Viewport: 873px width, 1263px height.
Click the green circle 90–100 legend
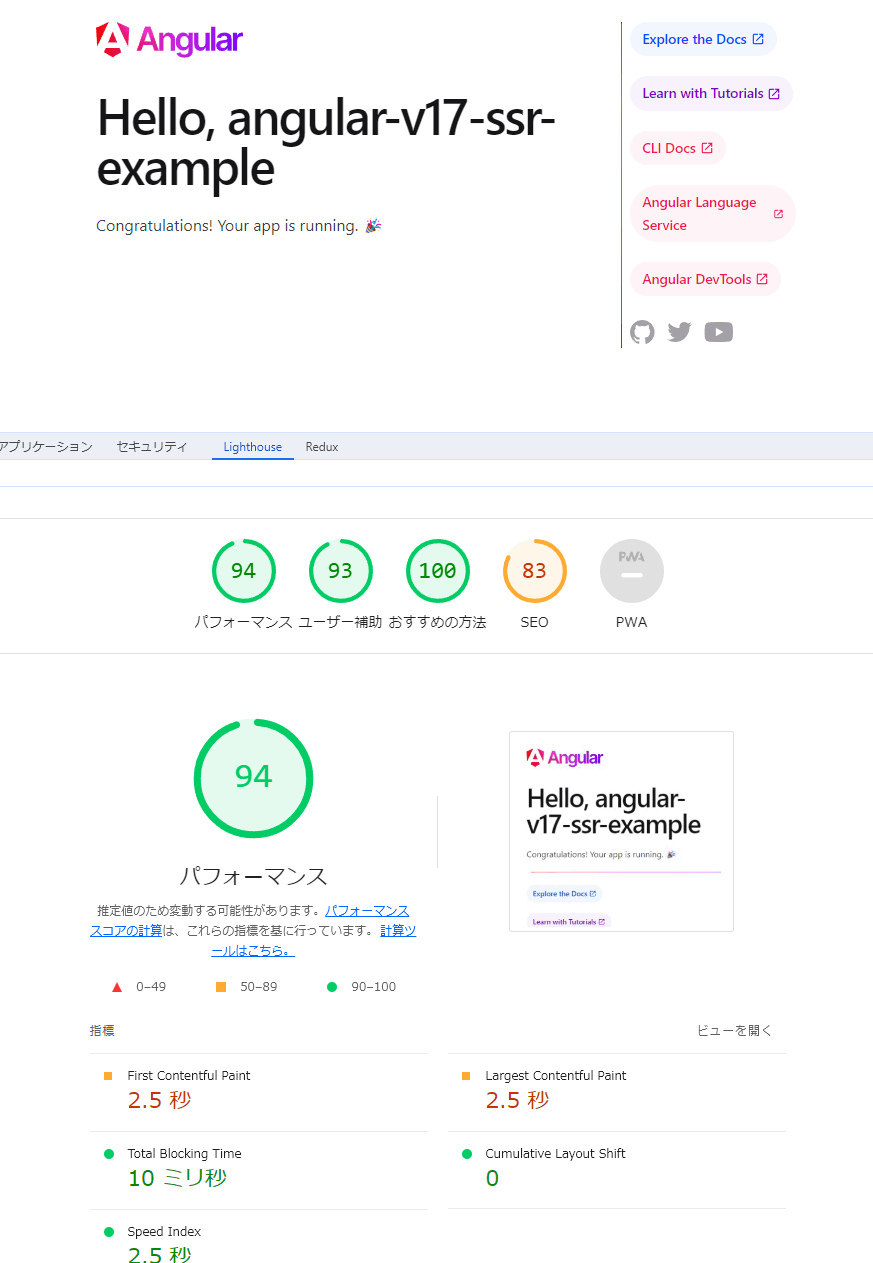[361, 987]
